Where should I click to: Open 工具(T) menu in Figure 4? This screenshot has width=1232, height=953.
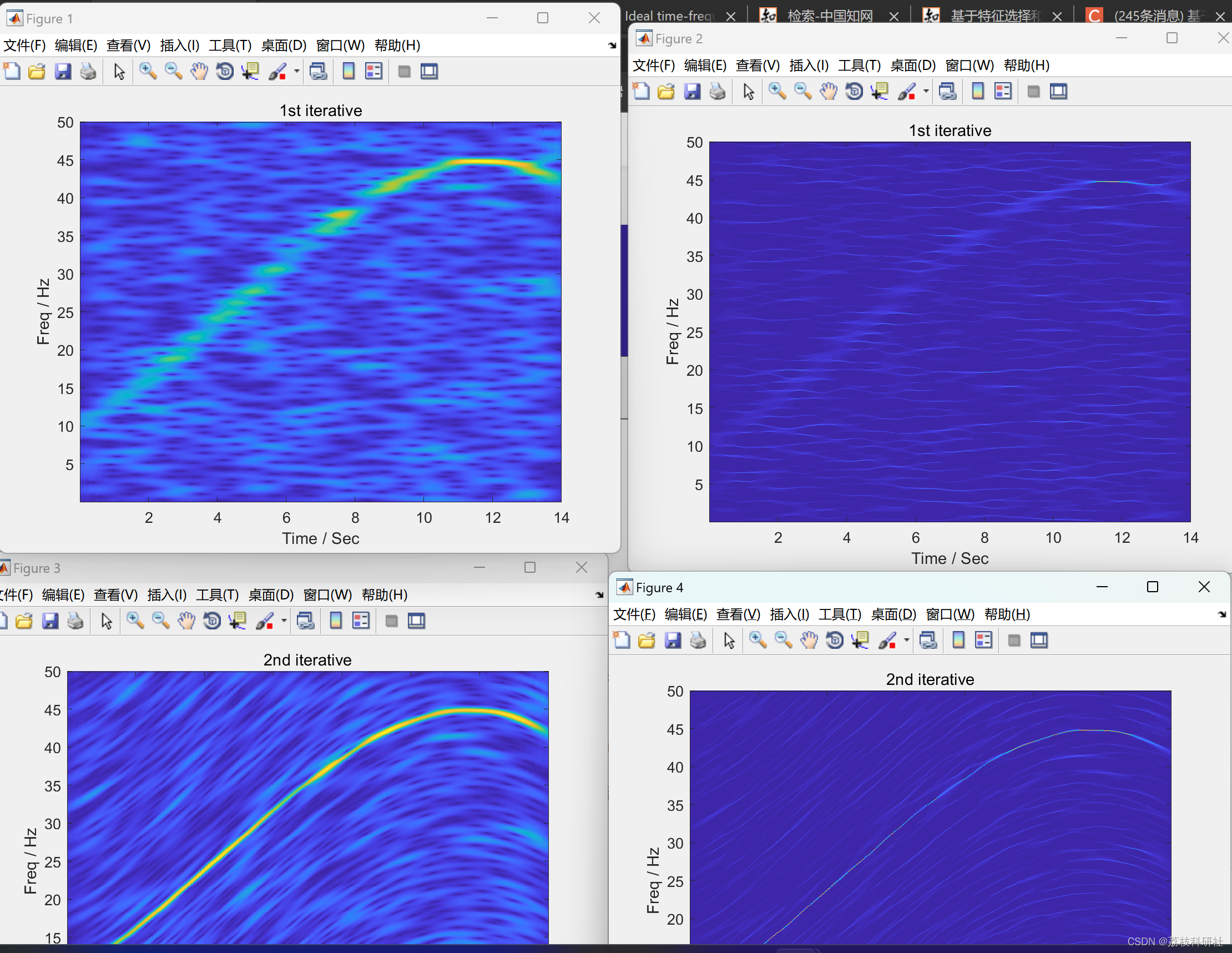pos(840,614)
